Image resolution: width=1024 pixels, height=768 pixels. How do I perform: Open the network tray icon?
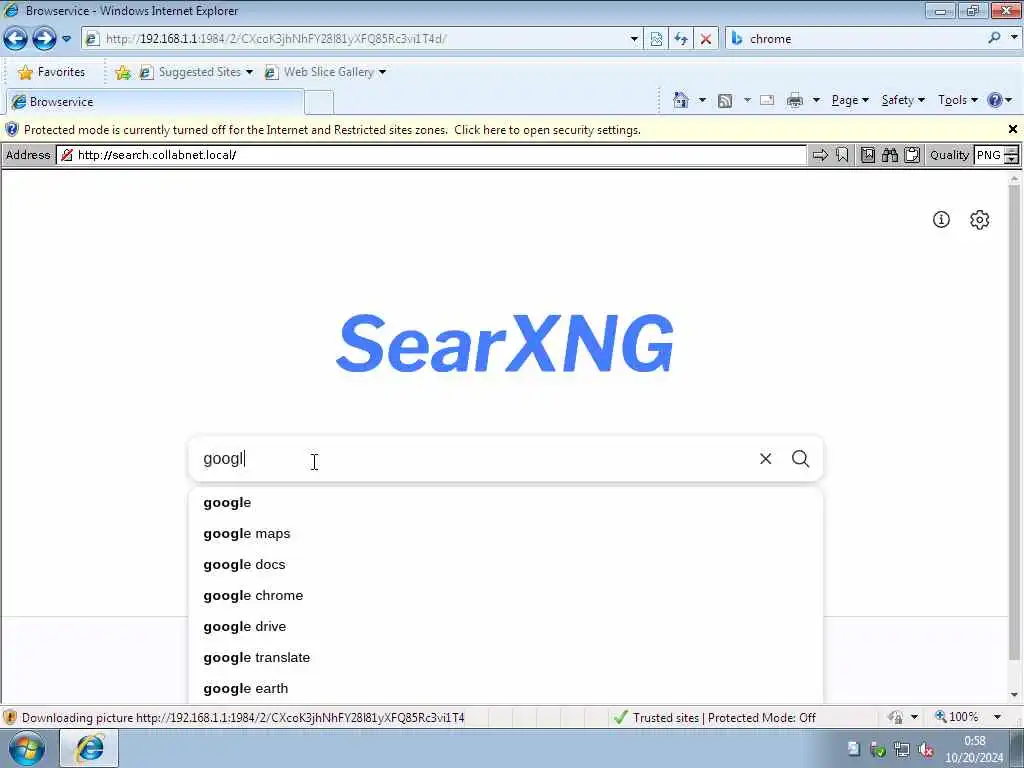tap(902, 750)
